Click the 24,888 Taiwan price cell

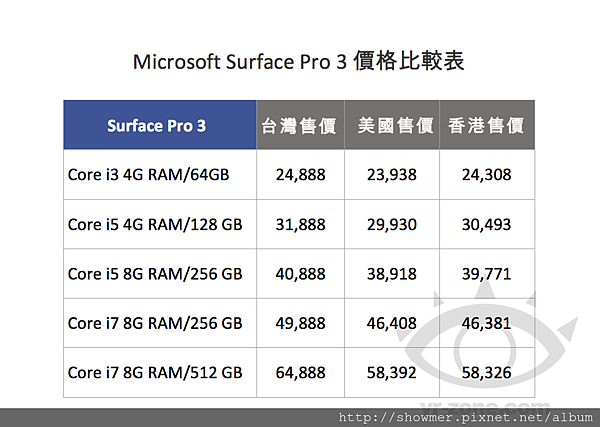pyautogui.click(x=300, y=174)
